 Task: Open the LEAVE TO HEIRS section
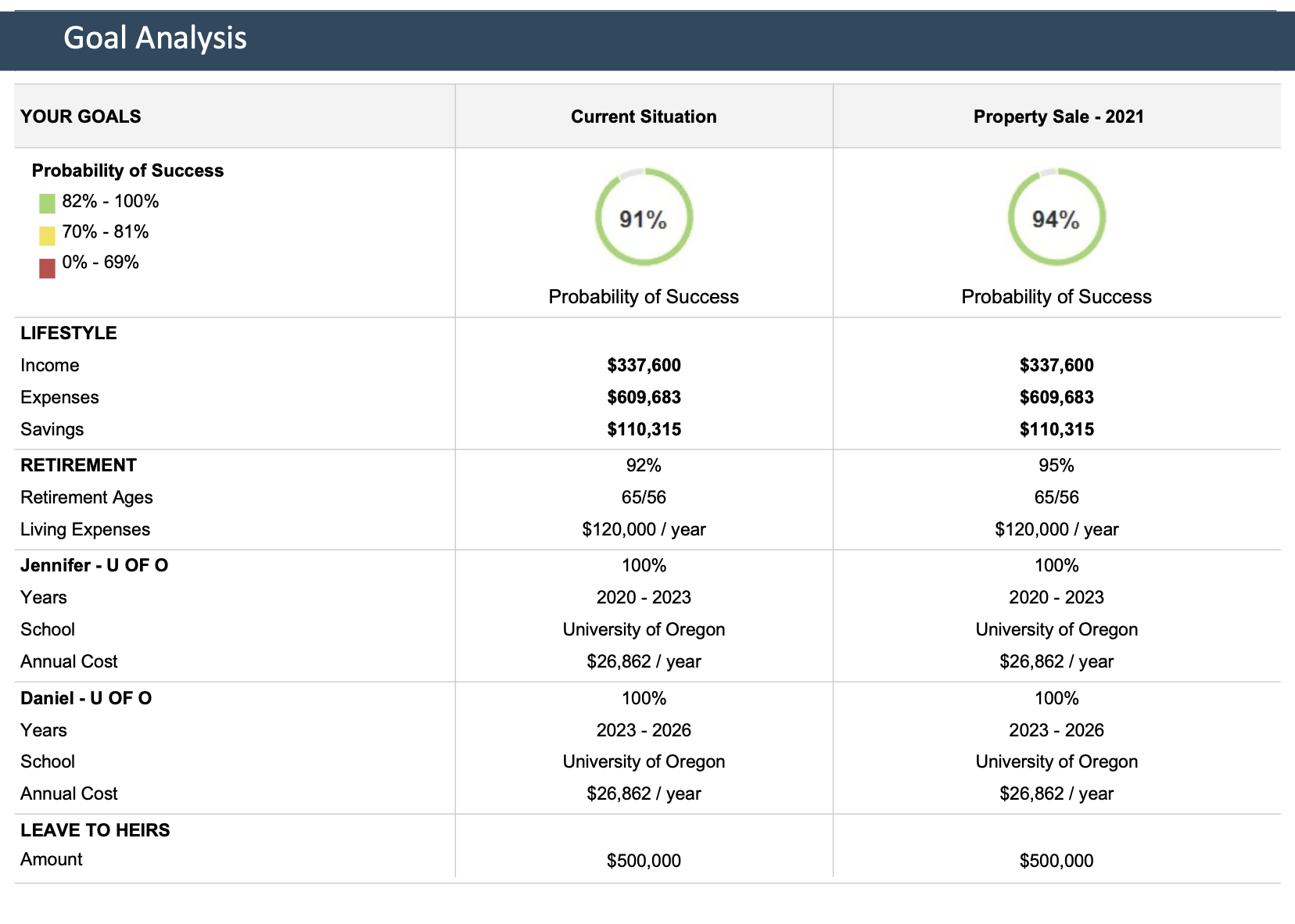[95, 830]
